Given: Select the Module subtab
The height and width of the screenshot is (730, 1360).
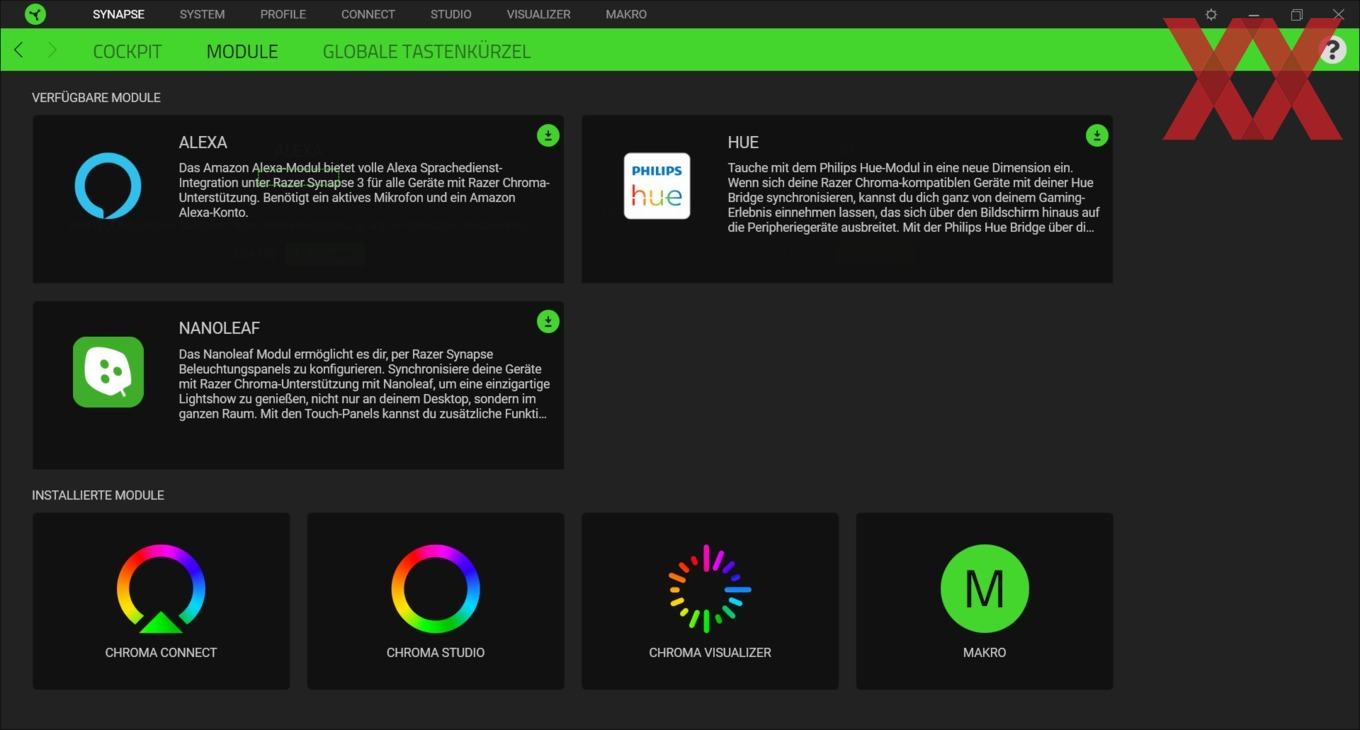Looking at the screenshot, I should pyautogui.click(x=242, y=51).
